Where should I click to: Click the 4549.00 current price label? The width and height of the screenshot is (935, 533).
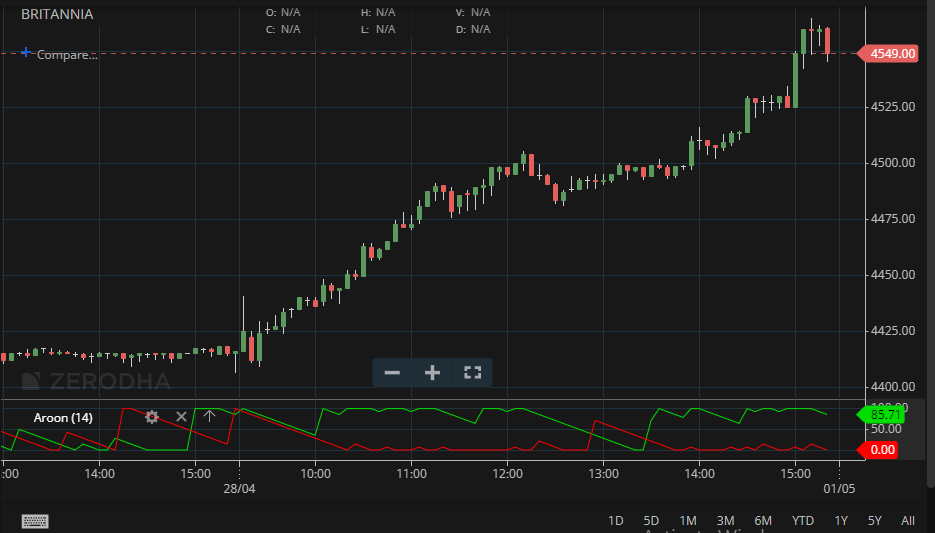pos(888,54)
